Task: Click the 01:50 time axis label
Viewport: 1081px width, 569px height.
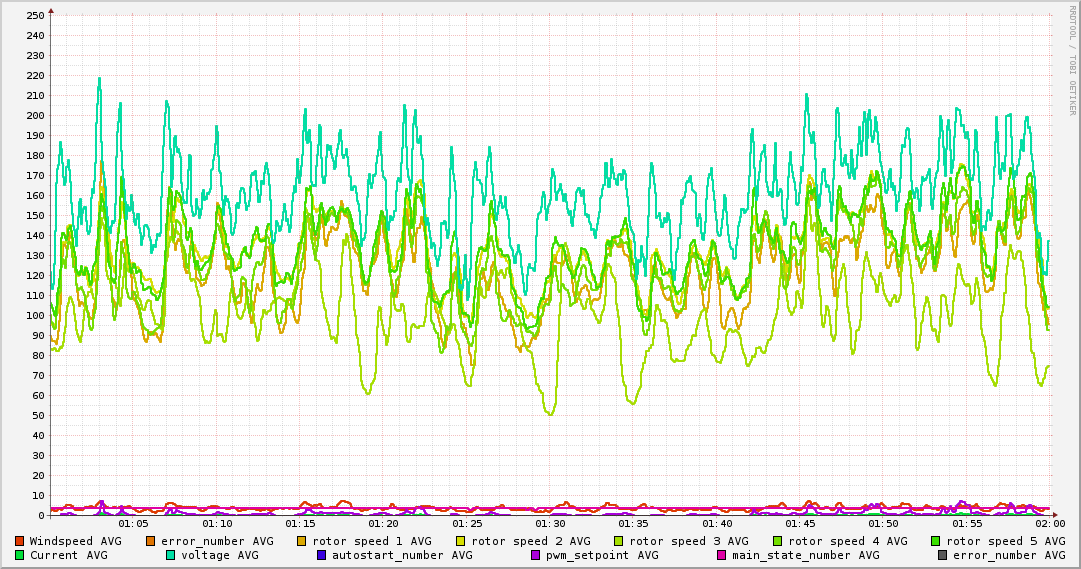Action: (x=884, y=524)
